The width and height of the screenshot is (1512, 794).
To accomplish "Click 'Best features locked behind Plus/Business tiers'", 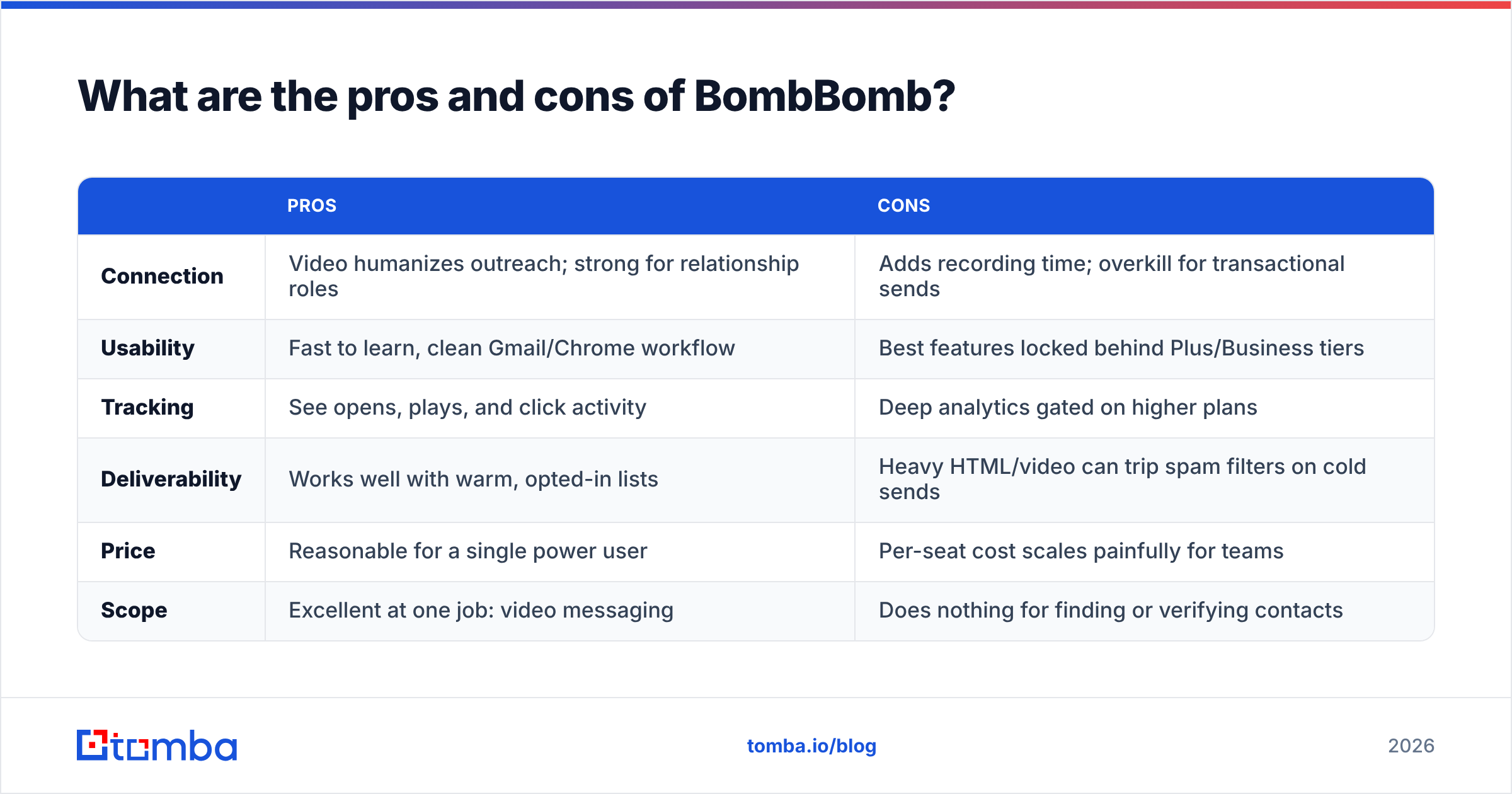I will point(1121,348).
